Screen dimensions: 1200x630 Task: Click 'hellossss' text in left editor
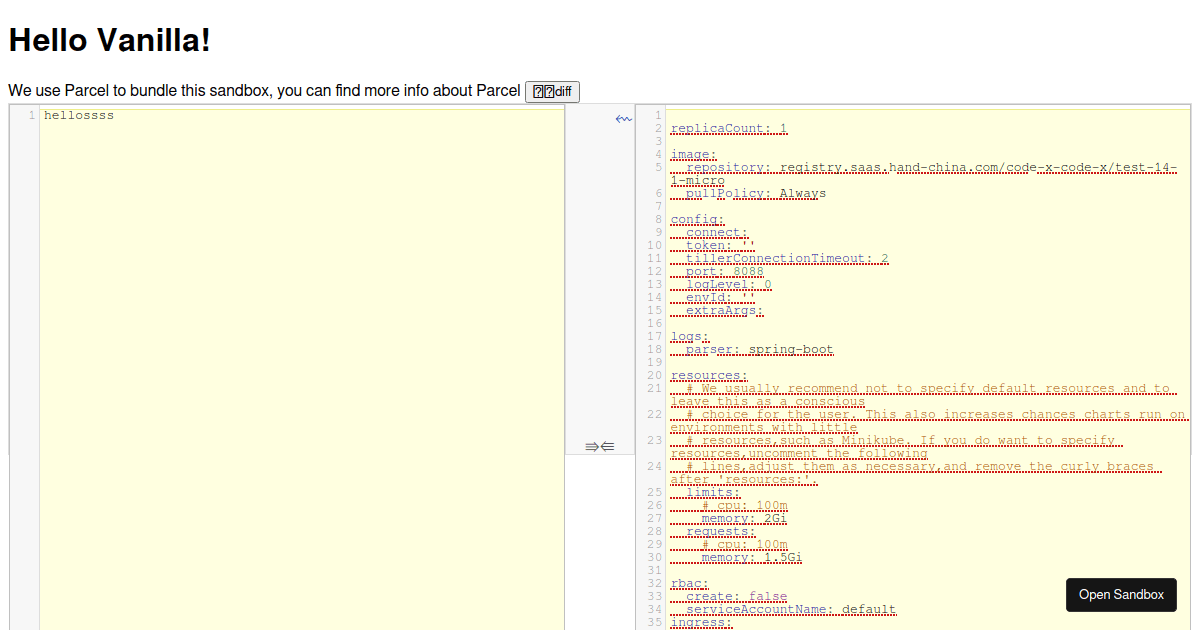(79, 115)
